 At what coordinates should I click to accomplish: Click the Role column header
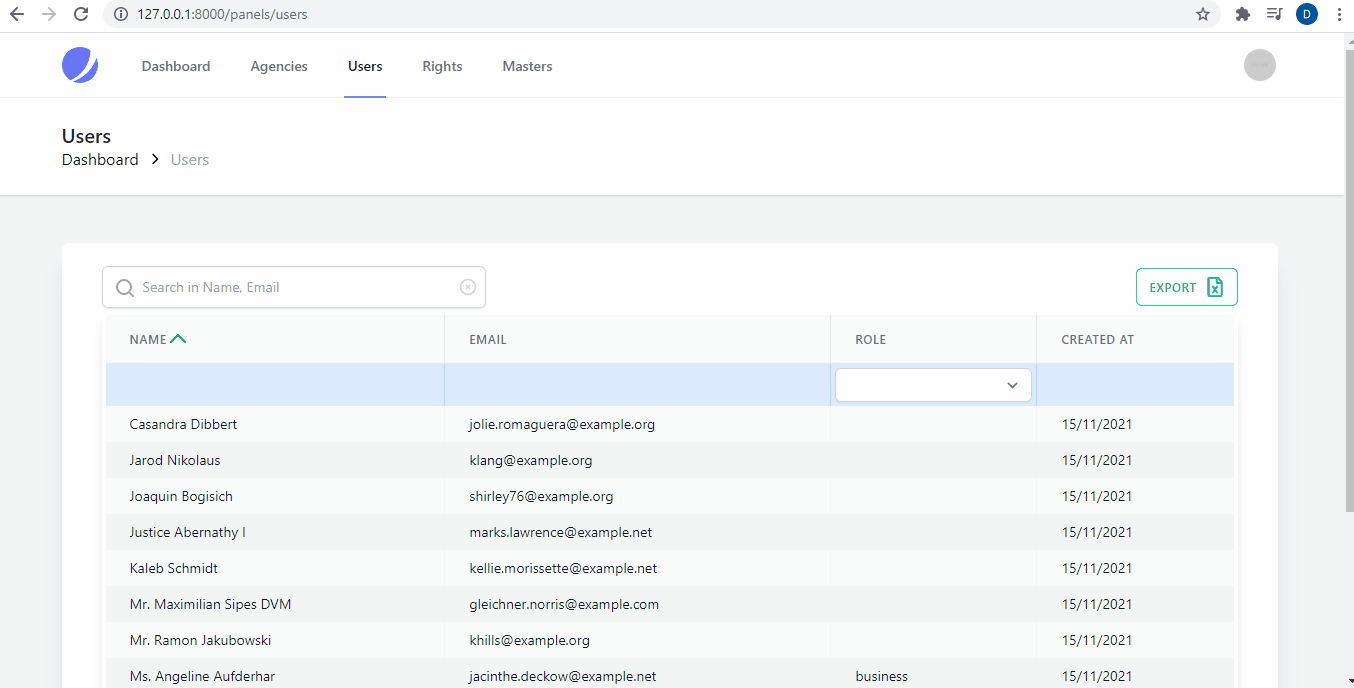871,339
